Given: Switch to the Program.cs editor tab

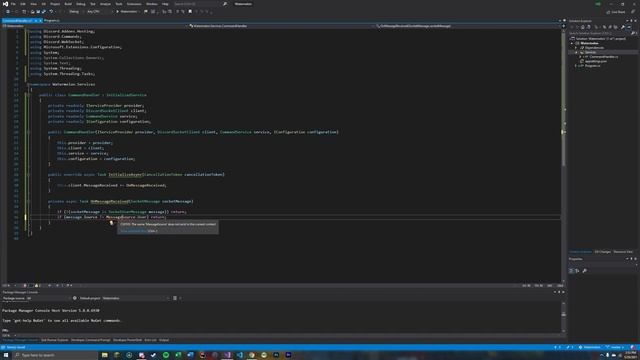Looking at the screenshot, I should [52, 20].
